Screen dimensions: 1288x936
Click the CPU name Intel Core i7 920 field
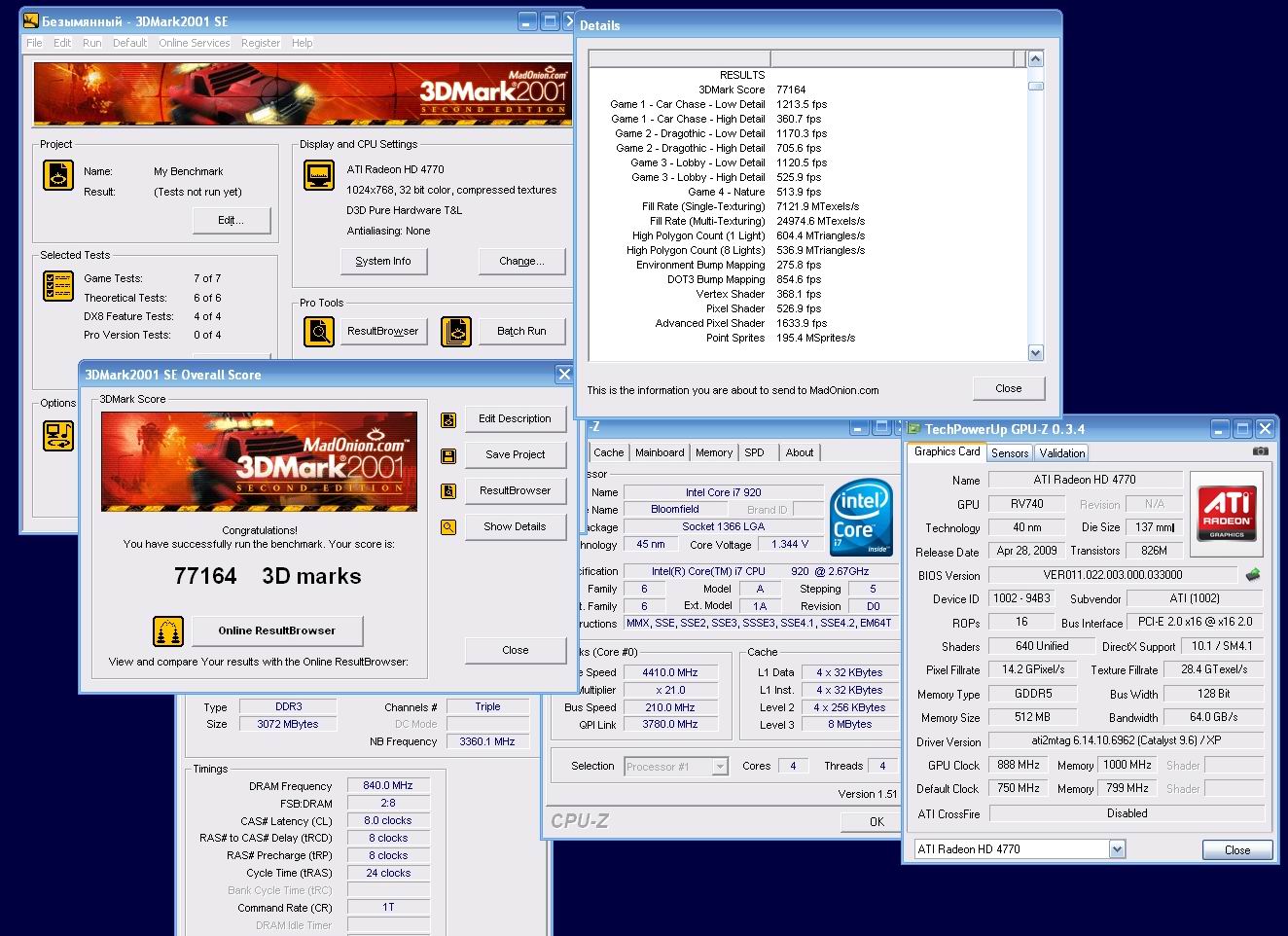(723, 493)
